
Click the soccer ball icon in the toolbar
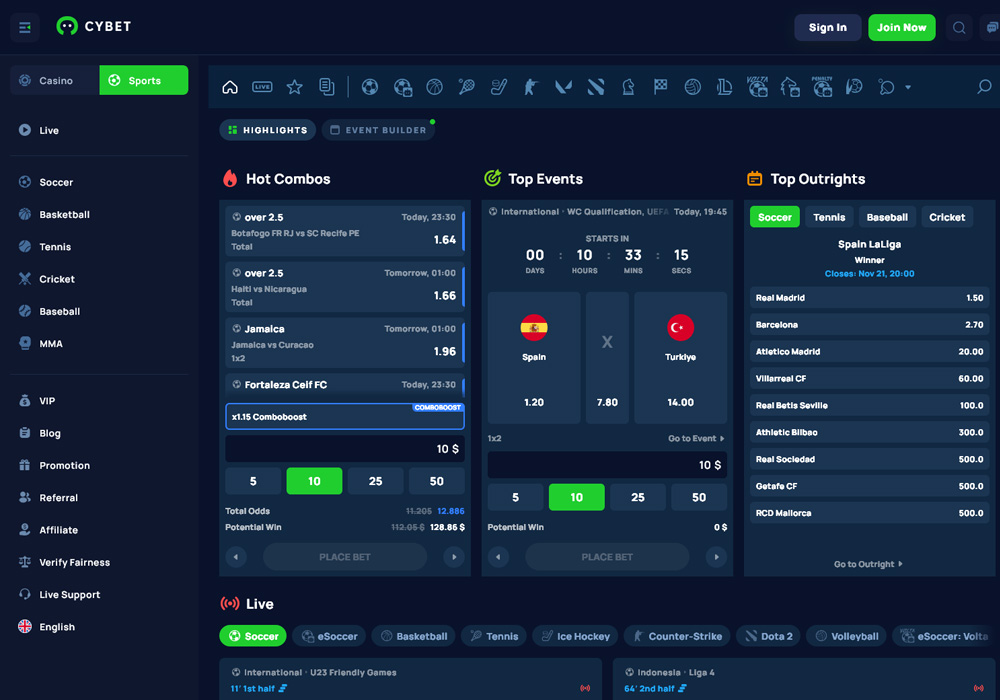tap(369, 87)
